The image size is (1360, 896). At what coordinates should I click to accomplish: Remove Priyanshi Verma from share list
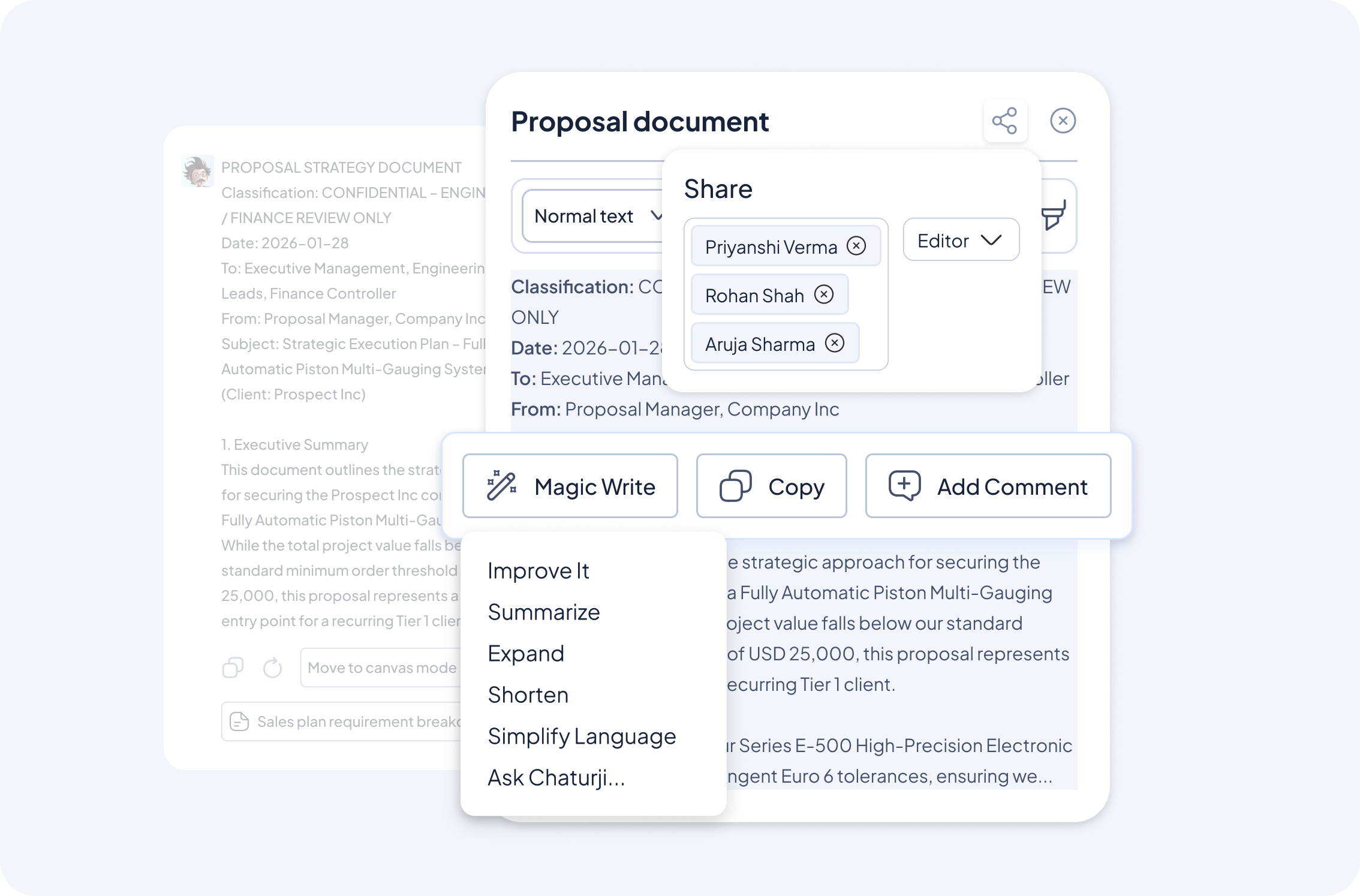coord(856,246)
